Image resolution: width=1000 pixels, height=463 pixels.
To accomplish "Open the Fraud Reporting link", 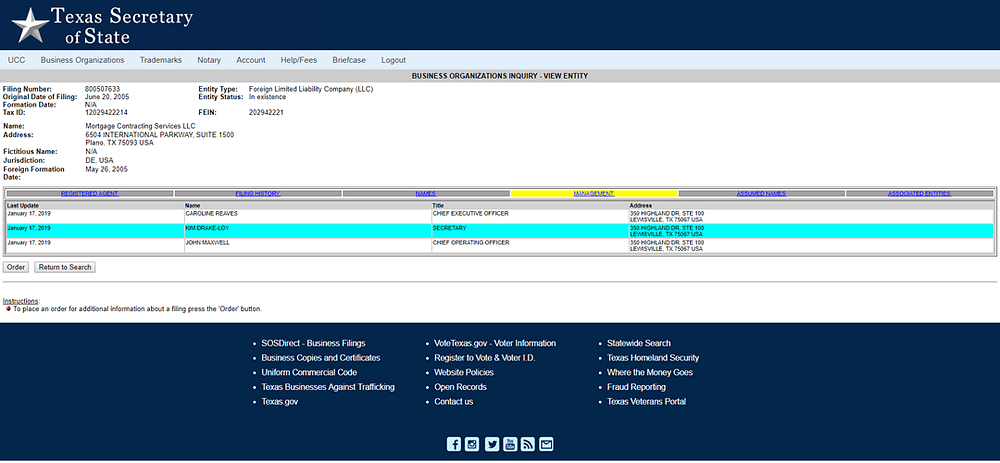I will pos(636,387).
